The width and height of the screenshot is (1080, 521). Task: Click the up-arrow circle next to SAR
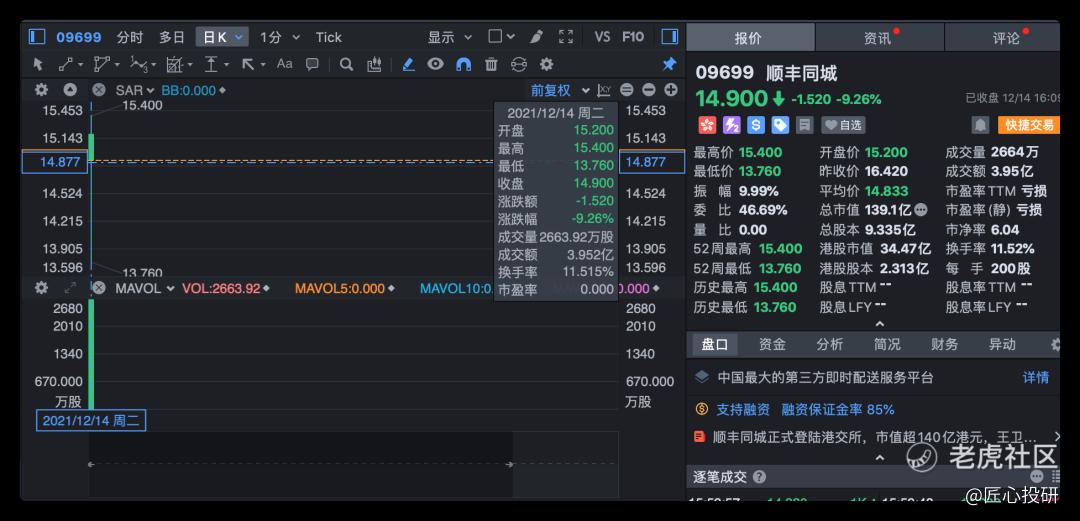70,90
